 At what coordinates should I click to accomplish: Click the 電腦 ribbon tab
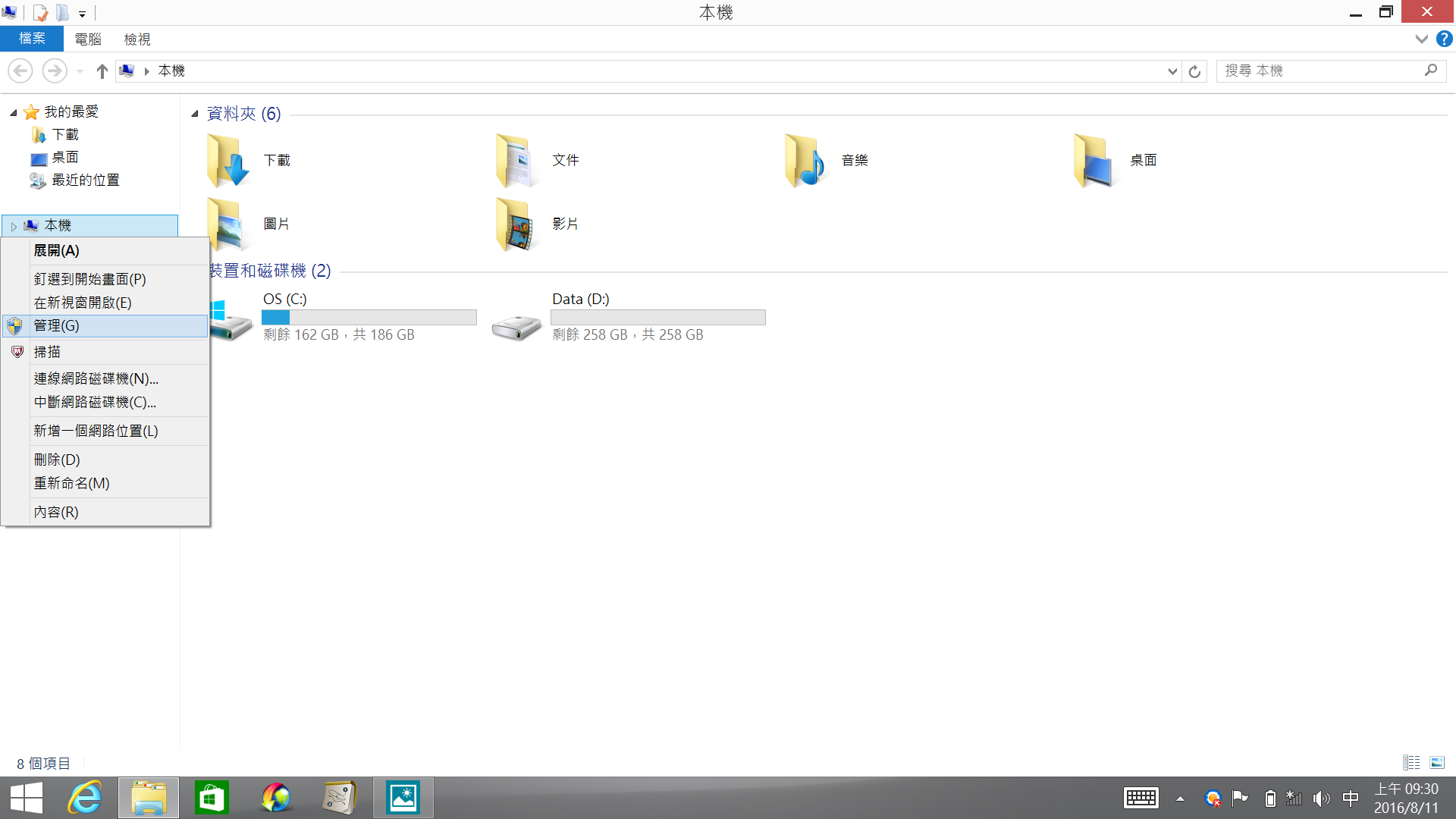87,39
